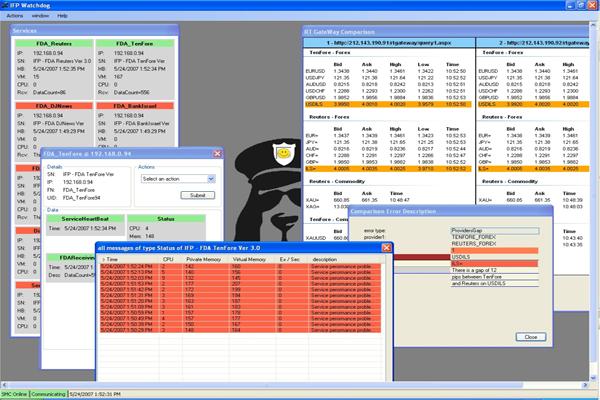Select the FDA_DJNews service header
This screenshot has width=600, height=400.
click(x=54, y=106)
